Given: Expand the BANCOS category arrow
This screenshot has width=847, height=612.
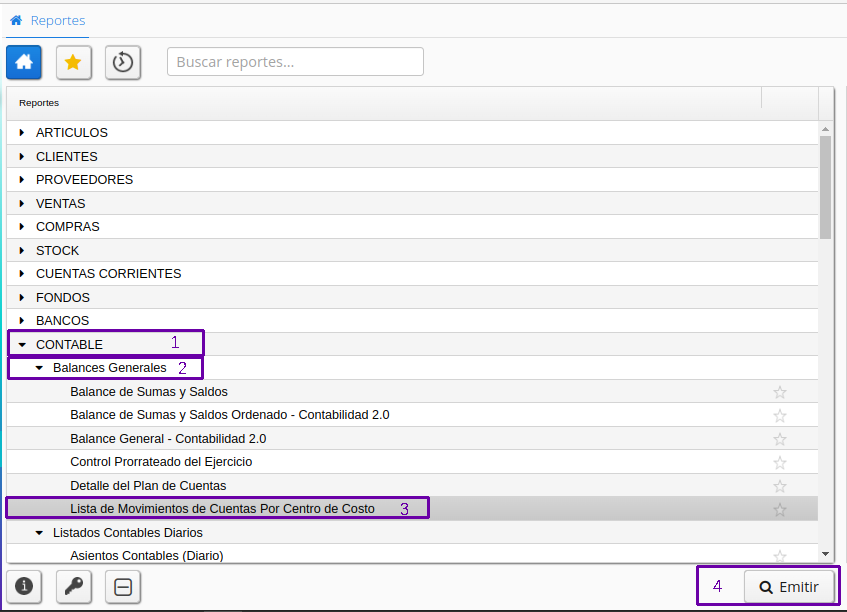Looking at the screenshot, I should pyautogui.click(x=22, y=320).
